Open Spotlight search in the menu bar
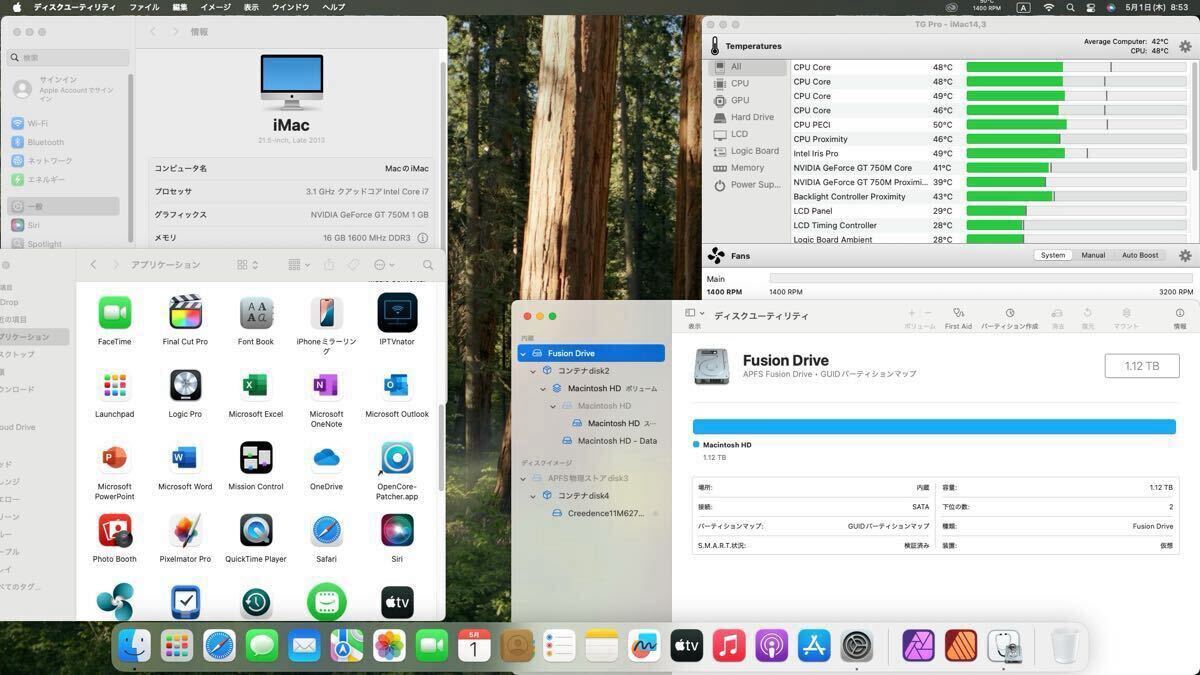This screenshot has height=675, width=1200. click(x=1070, y=7)
